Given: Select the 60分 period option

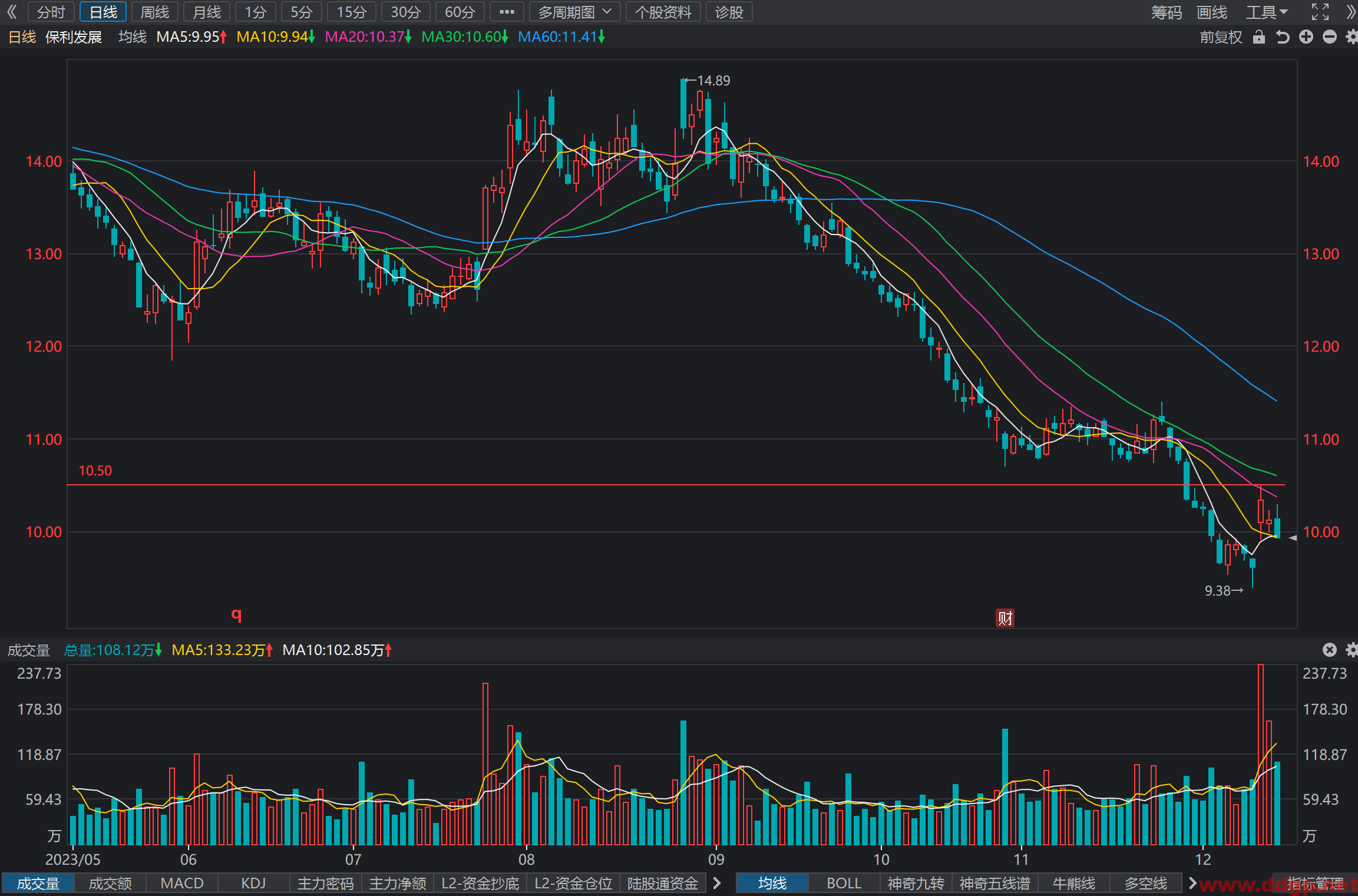Looking at the screenshot, I should (460, 12).
